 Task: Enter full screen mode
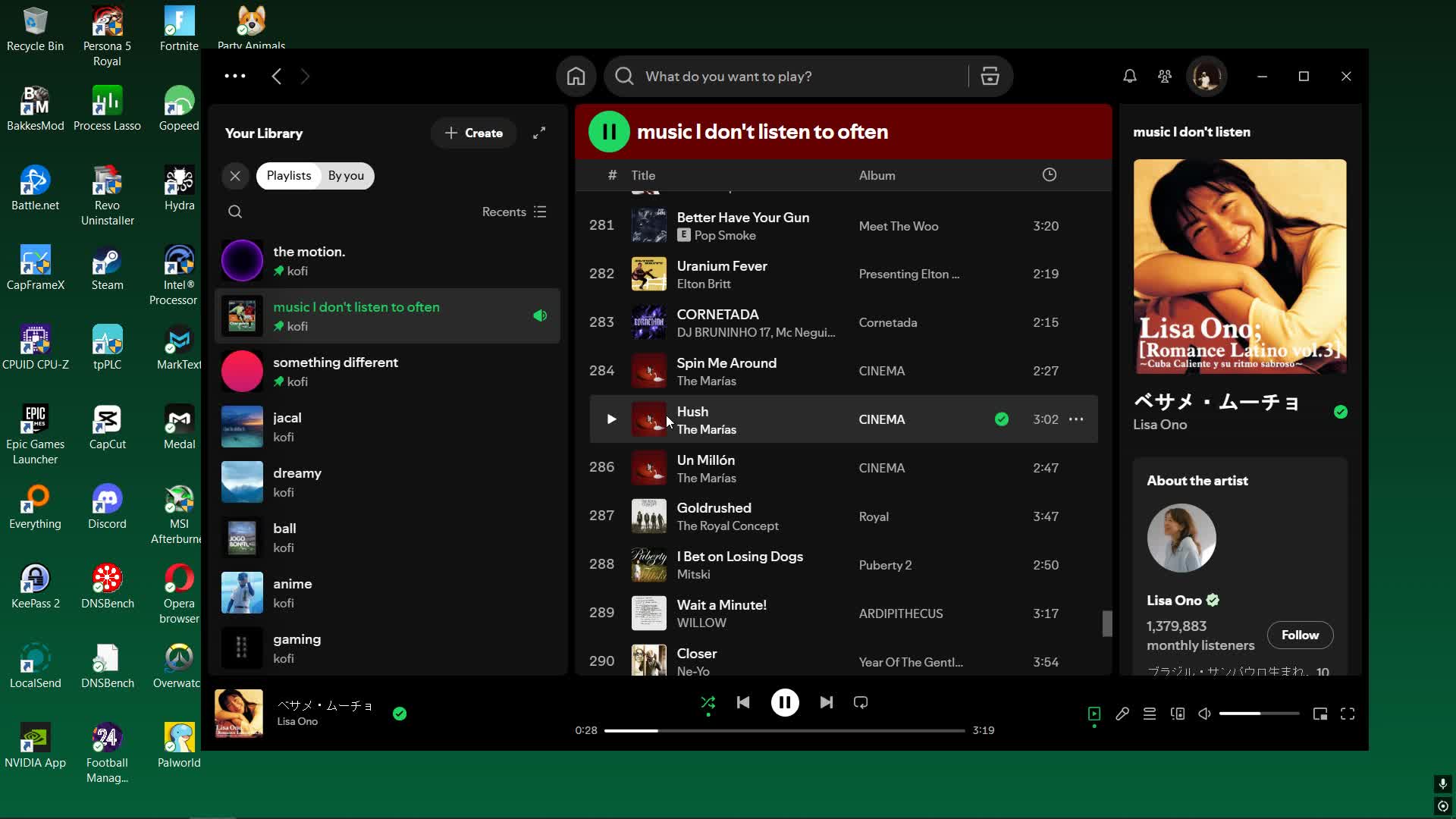[x=1348, y=714]
